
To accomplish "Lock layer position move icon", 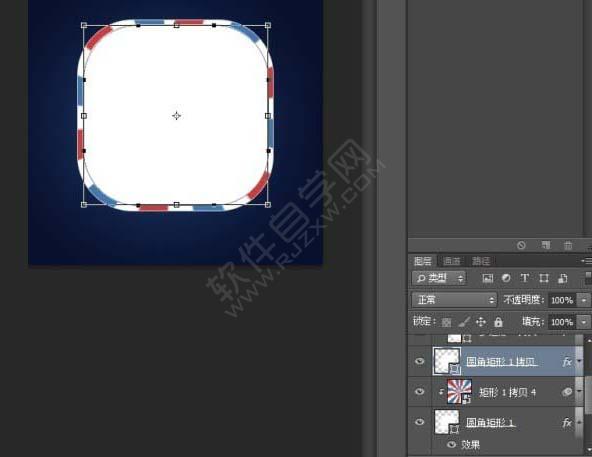I will (481, 322).
